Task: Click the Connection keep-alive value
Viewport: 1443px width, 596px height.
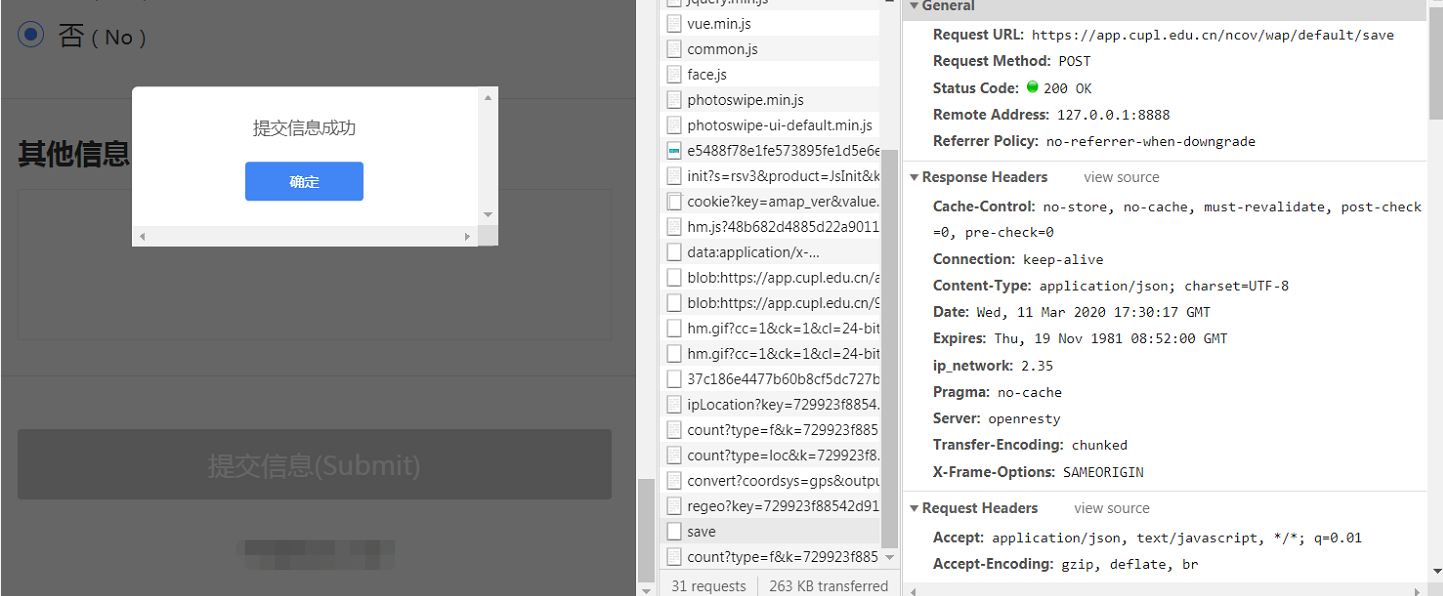Action: pos(1063,259)
